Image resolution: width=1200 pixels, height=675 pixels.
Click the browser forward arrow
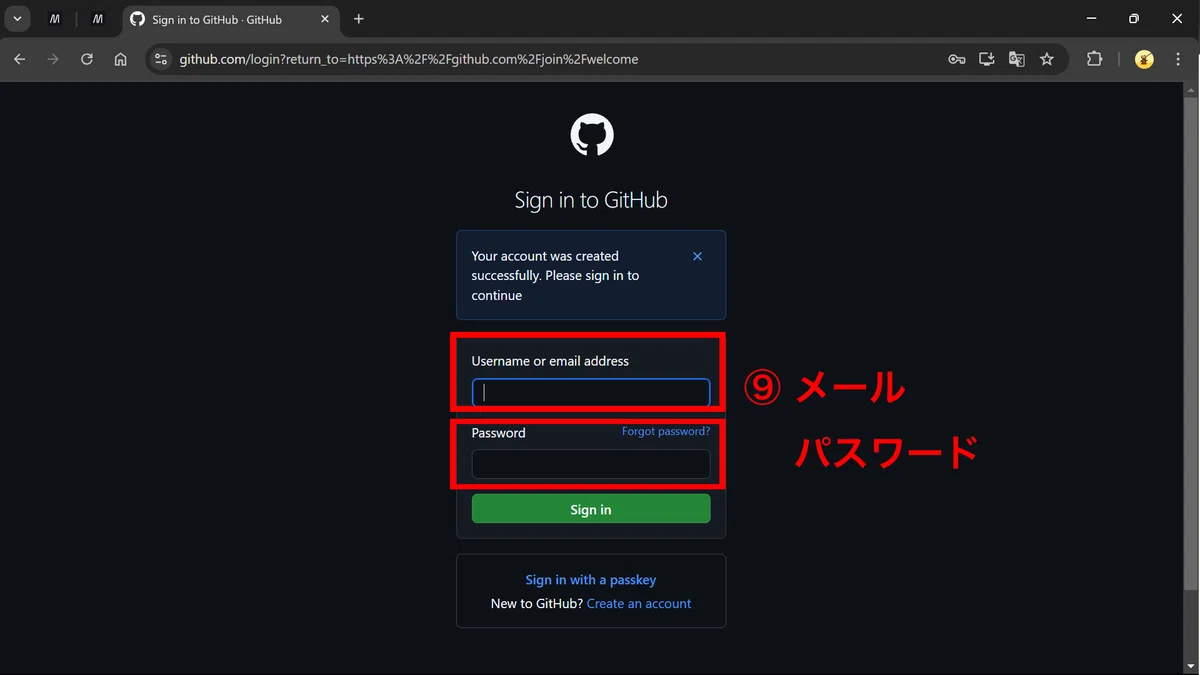pyautogui.click(x=53, y=59)
